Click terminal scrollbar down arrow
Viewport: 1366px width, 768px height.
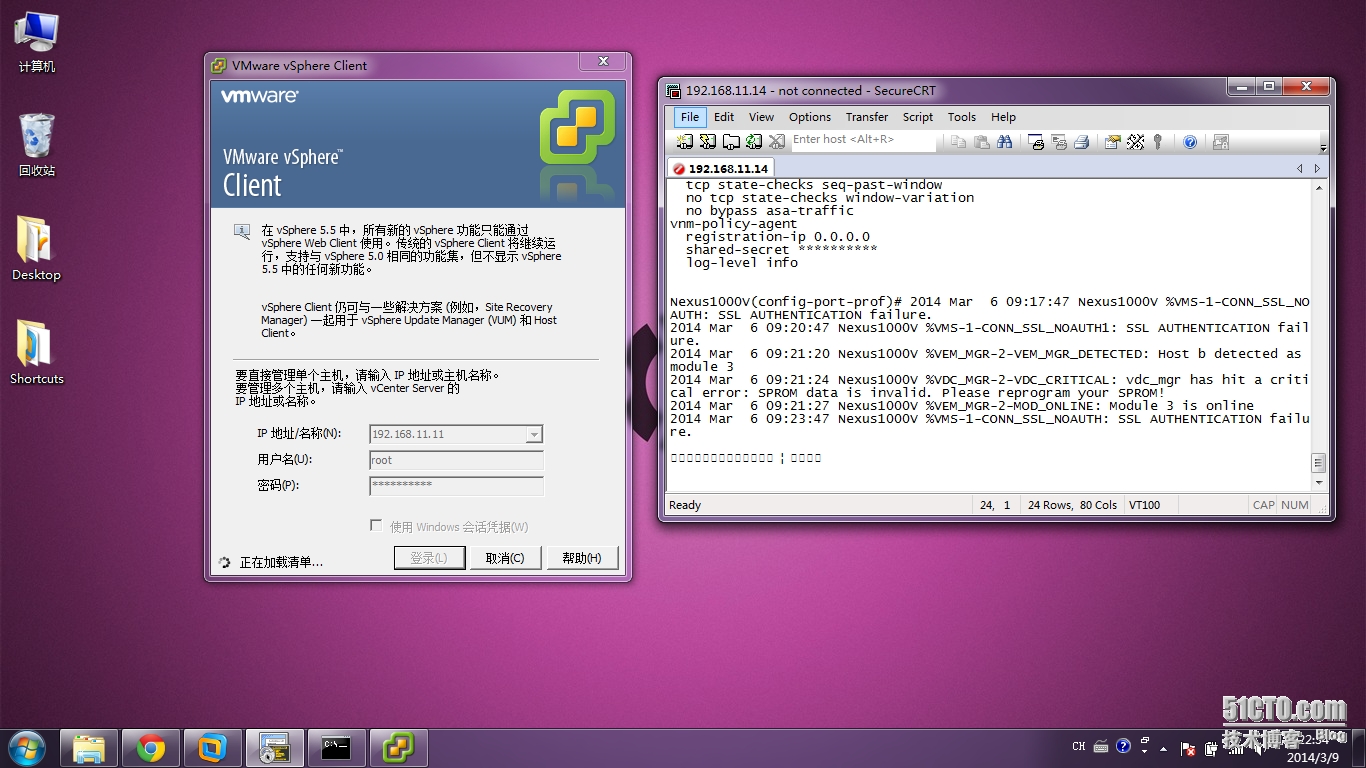1319,483
